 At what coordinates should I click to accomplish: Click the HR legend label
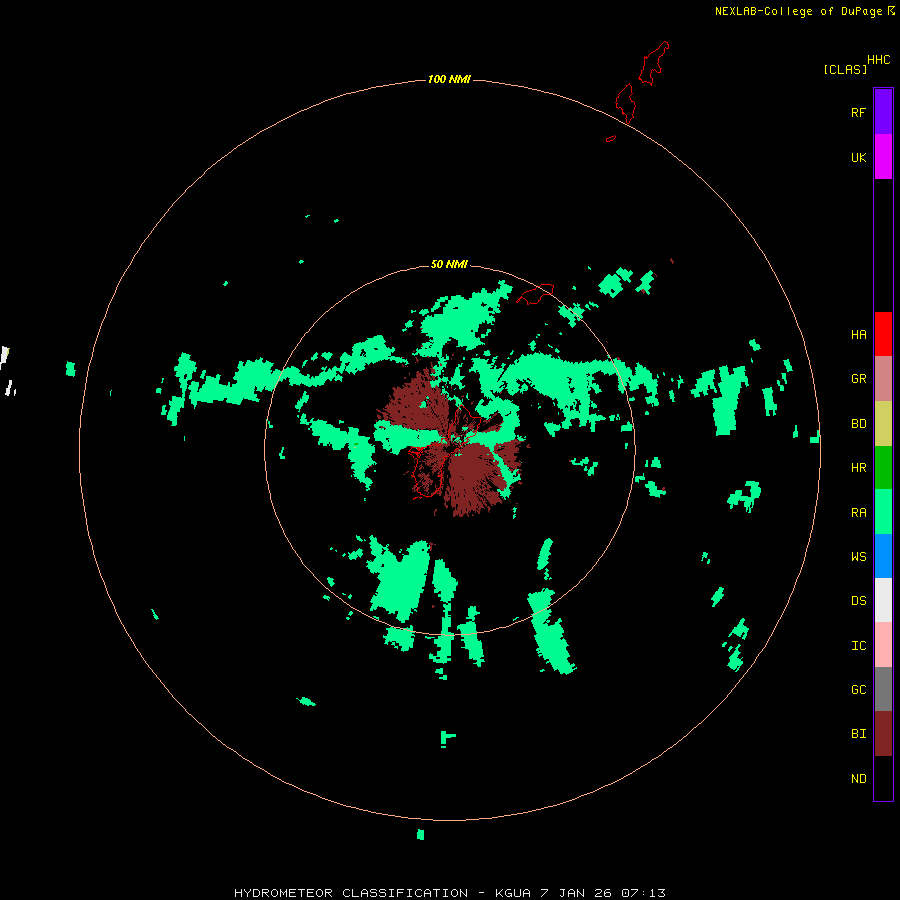pyautogui.click(x=858, y=468)
